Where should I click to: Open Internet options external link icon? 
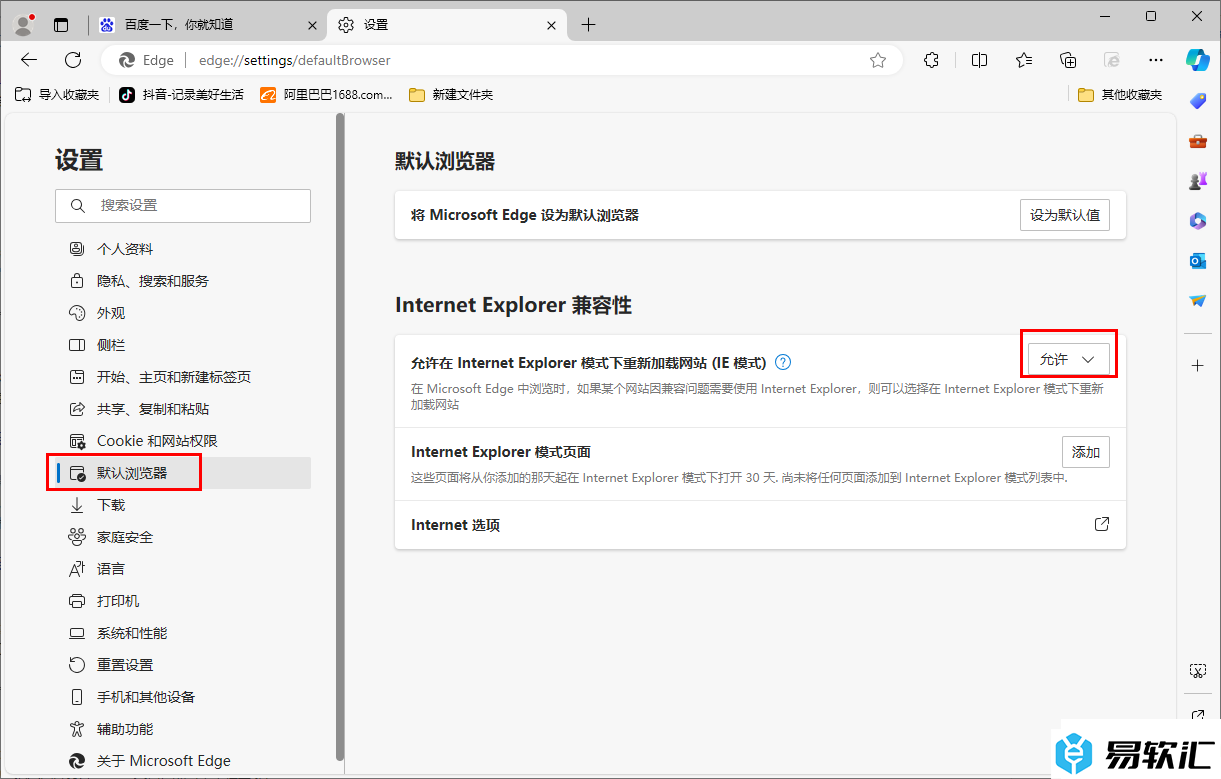[x=1101, y=524]
